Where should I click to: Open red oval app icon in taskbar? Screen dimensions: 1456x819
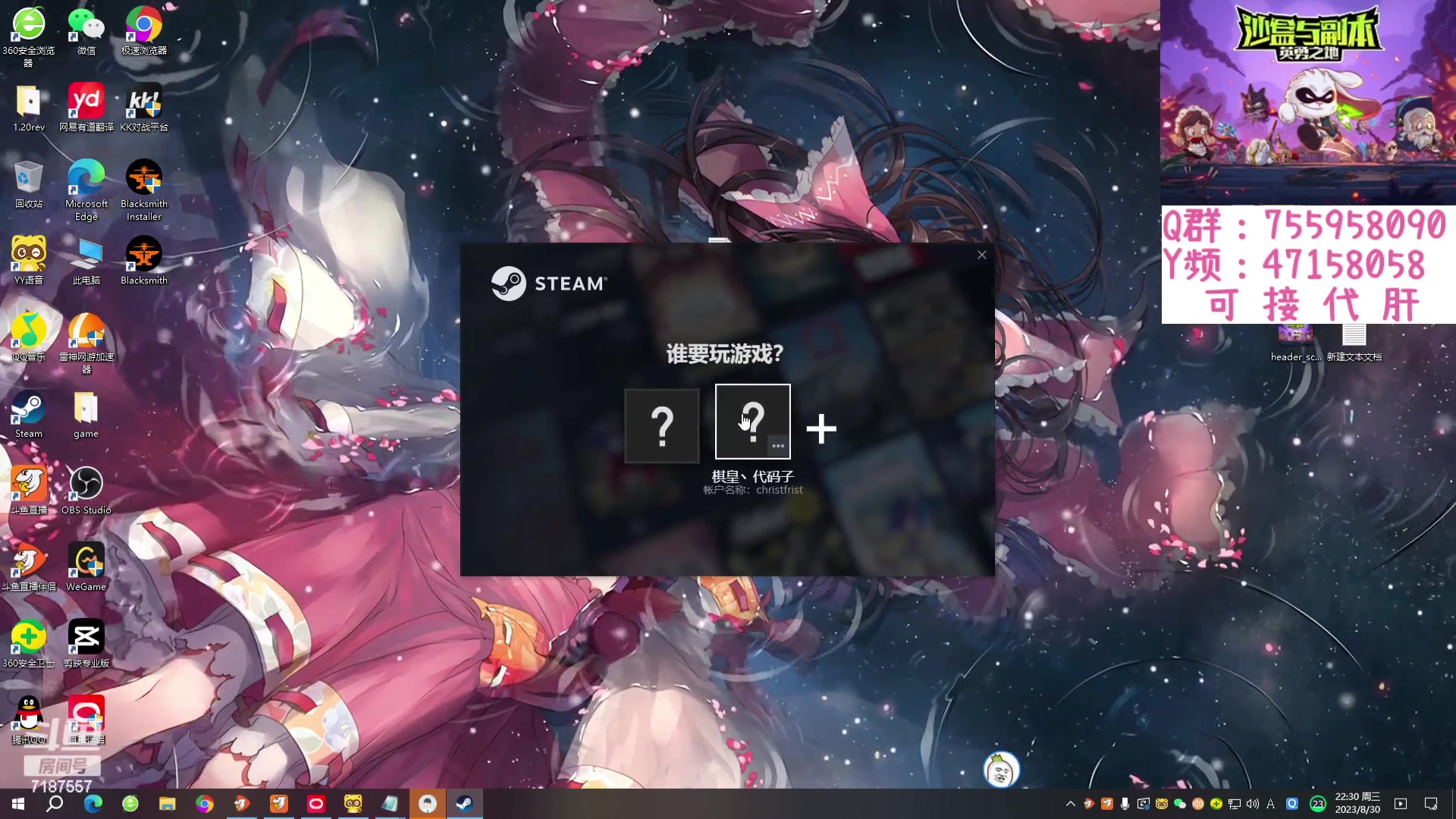(316, 804)
